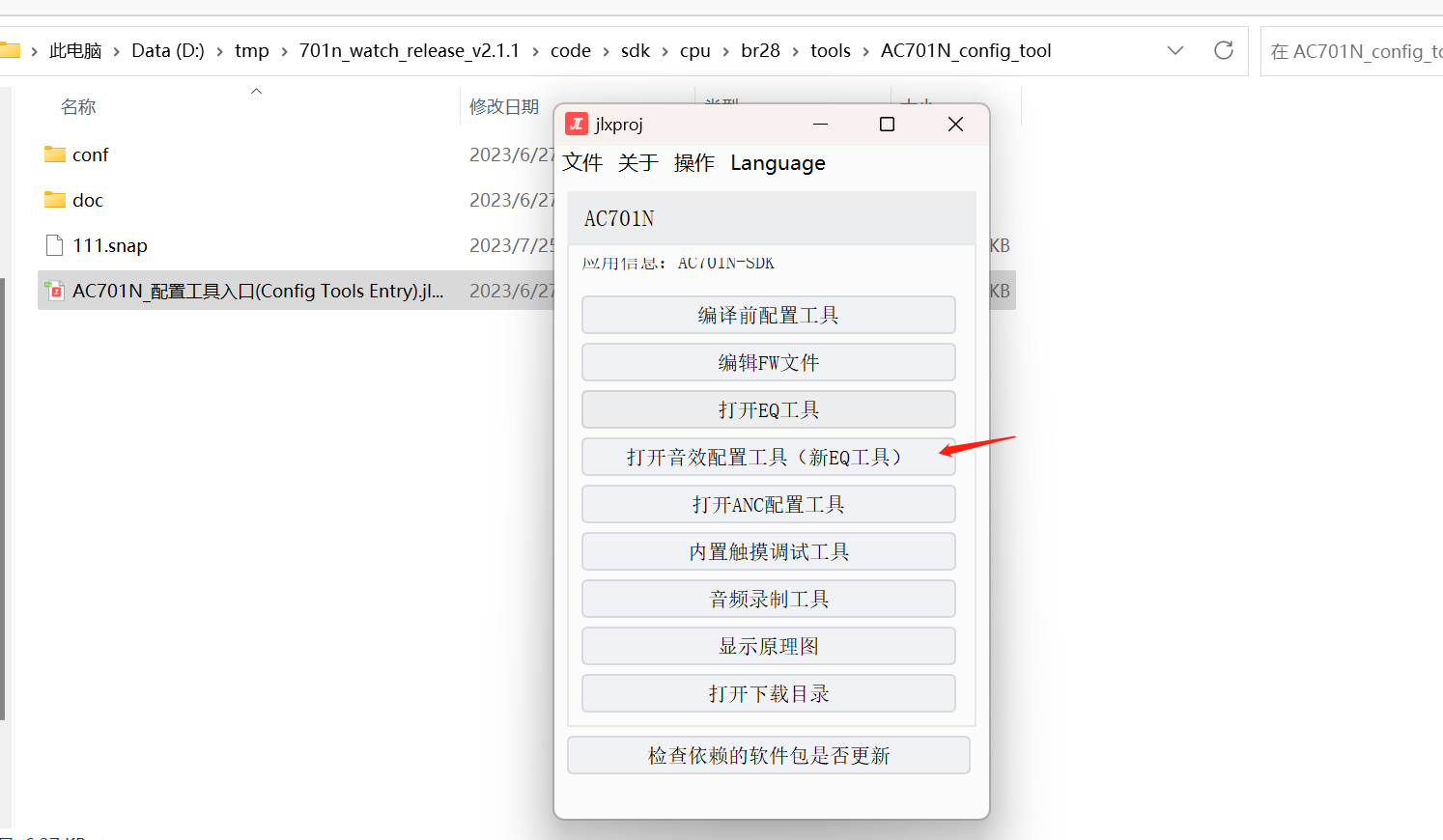Click the AC701N Config Tools Entry file icon

tap(55, 291)
